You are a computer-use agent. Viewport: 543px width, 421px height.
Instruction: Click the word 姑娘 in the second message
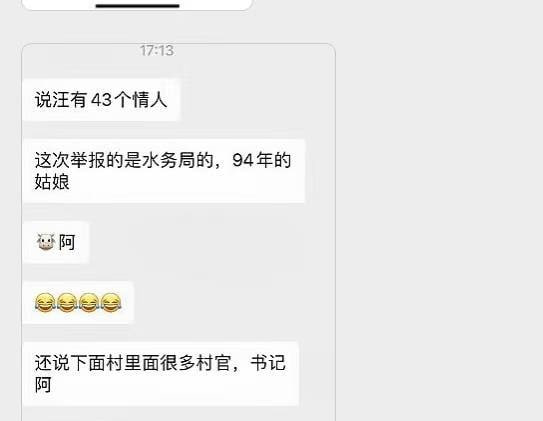pos(52,182)
